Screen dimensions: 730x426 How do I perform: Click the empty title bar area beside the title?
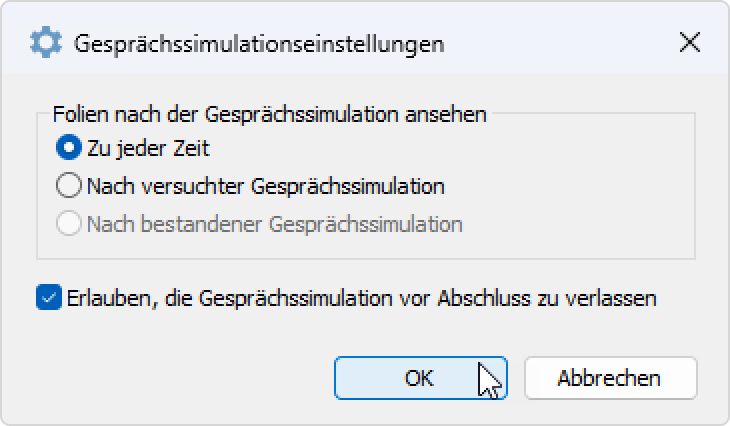click(x=559, y=43)
